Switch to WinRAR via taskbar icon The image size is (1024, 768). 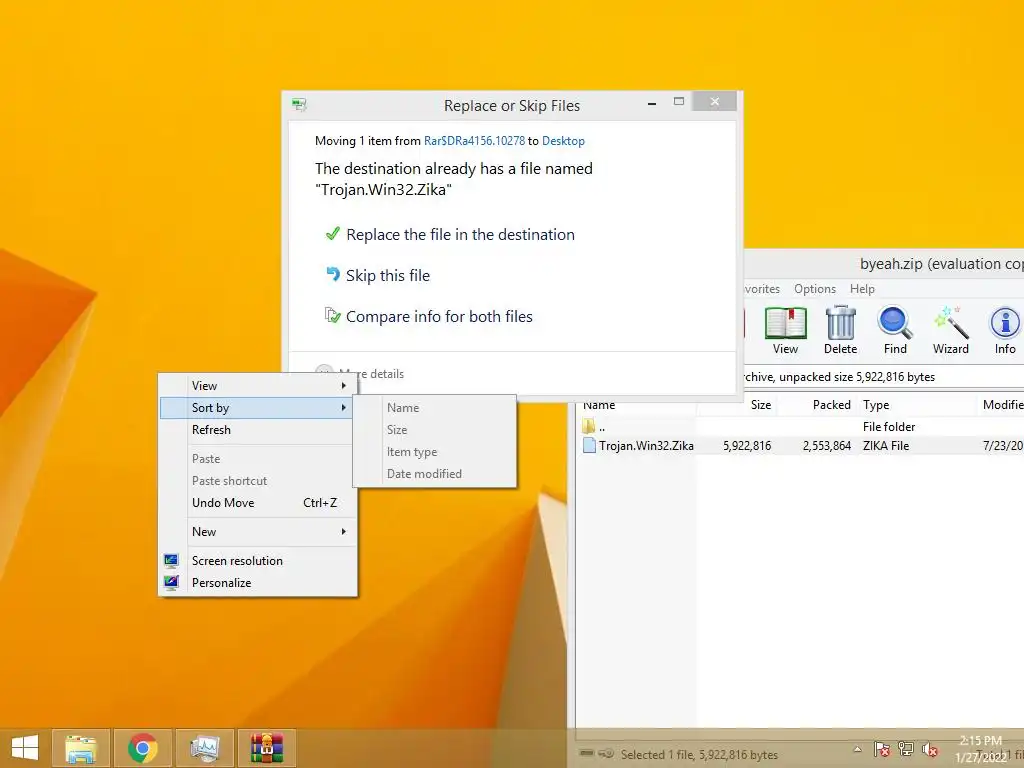tap(266, 748)
